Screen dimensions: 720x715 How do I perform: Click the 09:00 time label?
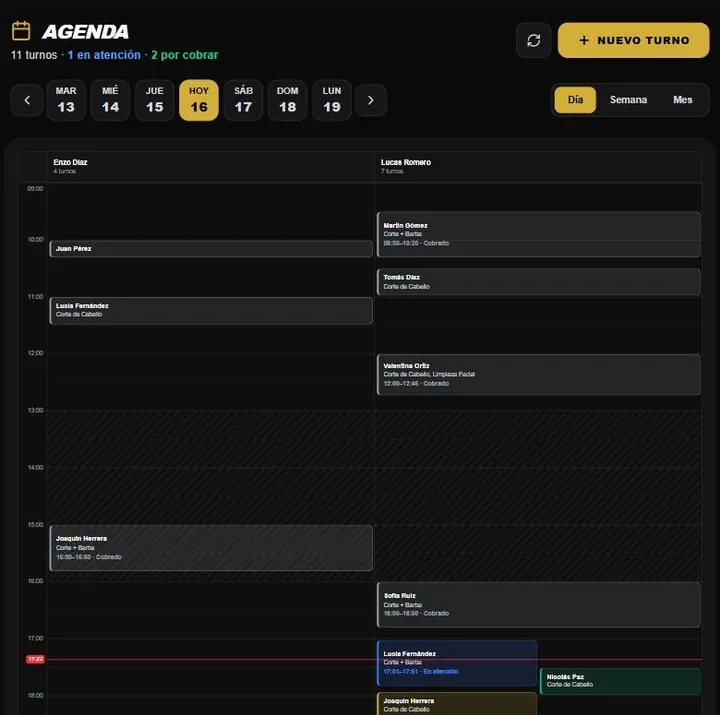tap(35, 189)
